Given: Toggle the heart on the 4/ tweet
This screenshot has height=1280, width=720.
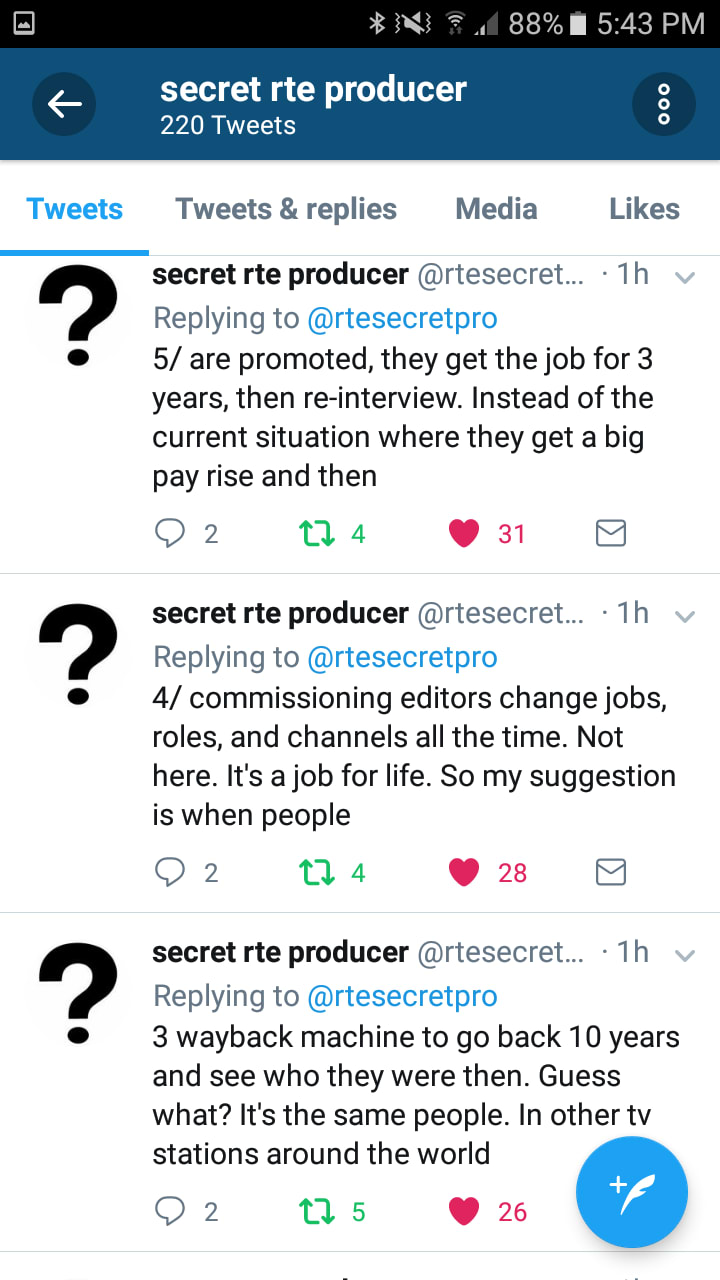Looking at the screenshot, I should (464, 873).
